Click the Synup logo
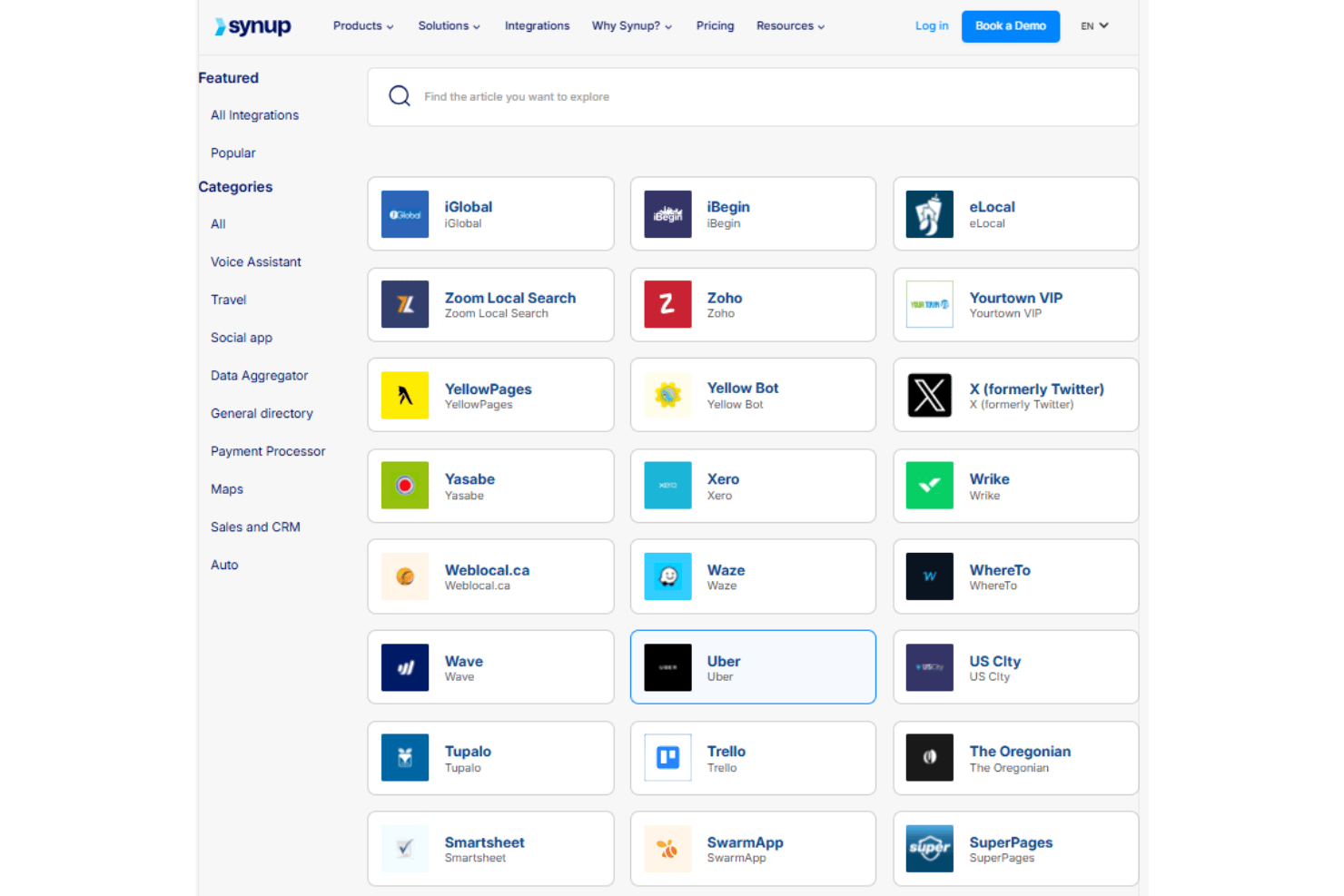This screenshot has height=896, width=1344. click(x=252, y=26)
